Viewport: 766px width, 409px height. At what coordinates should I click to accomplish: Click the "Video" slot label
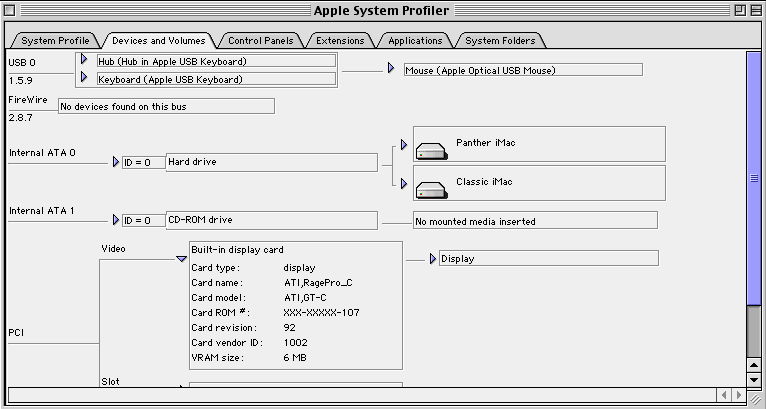point(113,249)
